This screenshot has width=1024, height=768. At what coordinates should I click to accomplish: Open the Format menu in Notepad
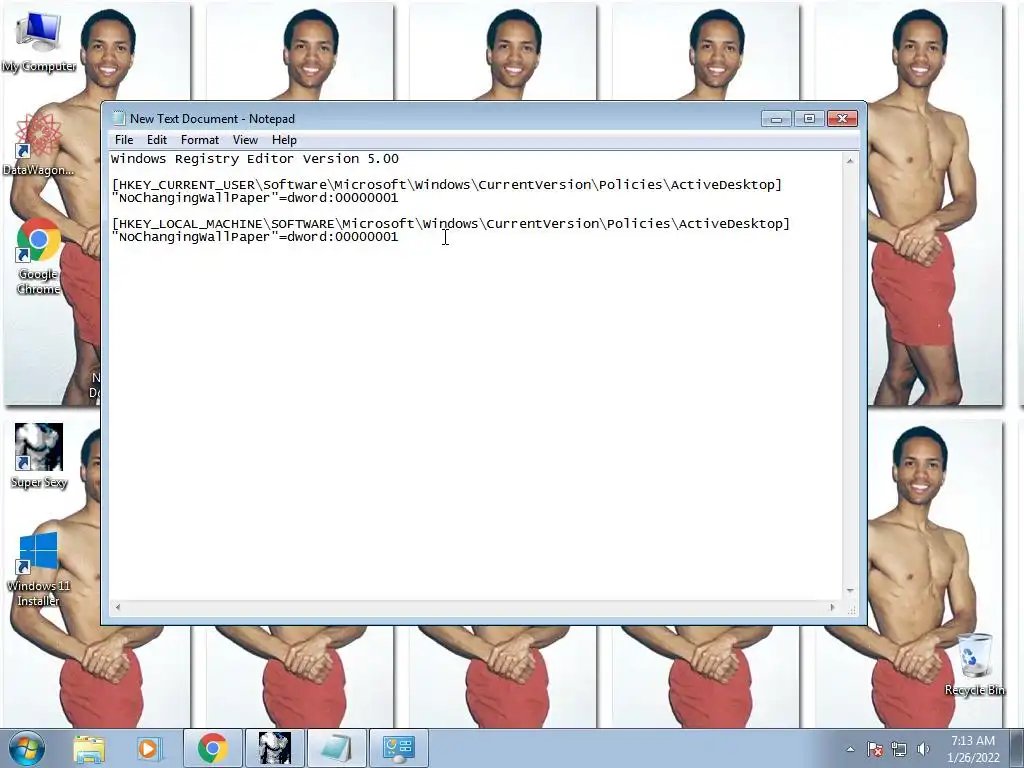coord(200,140)
